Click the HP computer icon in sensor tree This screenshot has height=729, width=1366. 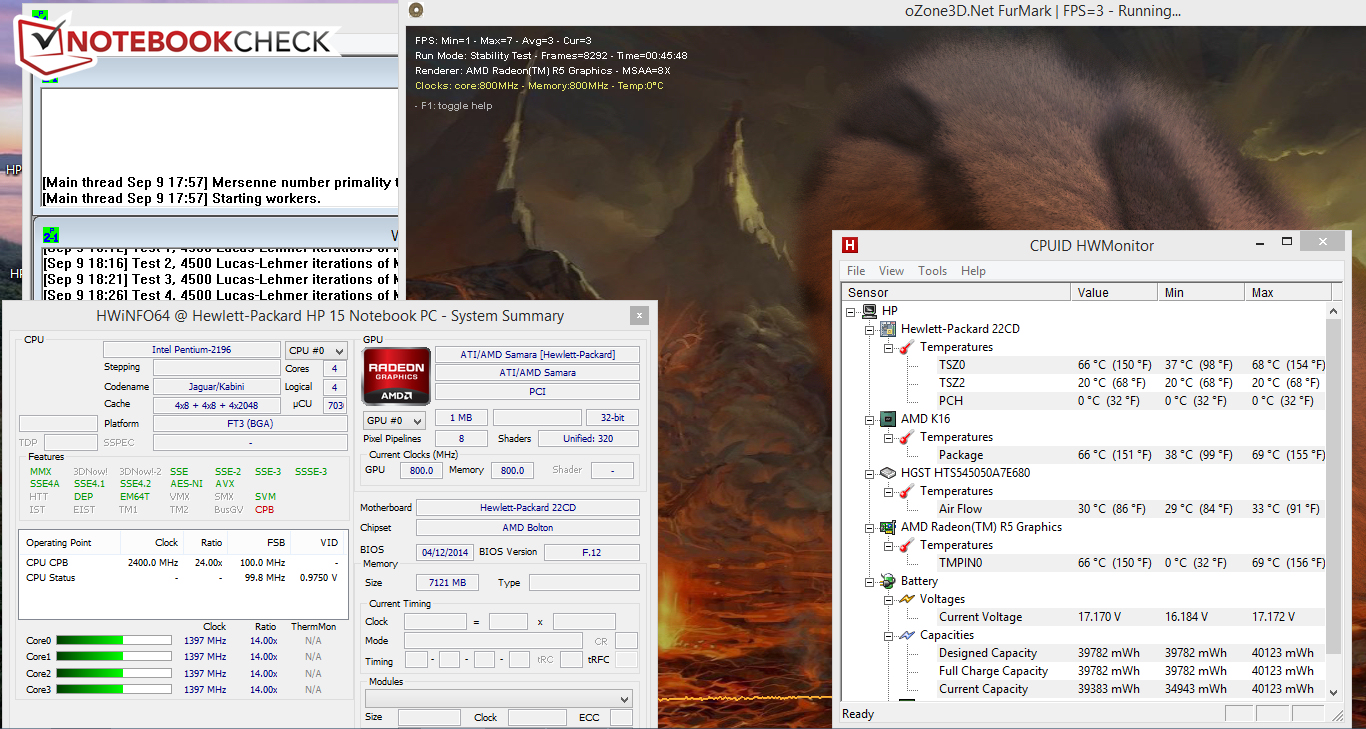click(x=869, y=311)
